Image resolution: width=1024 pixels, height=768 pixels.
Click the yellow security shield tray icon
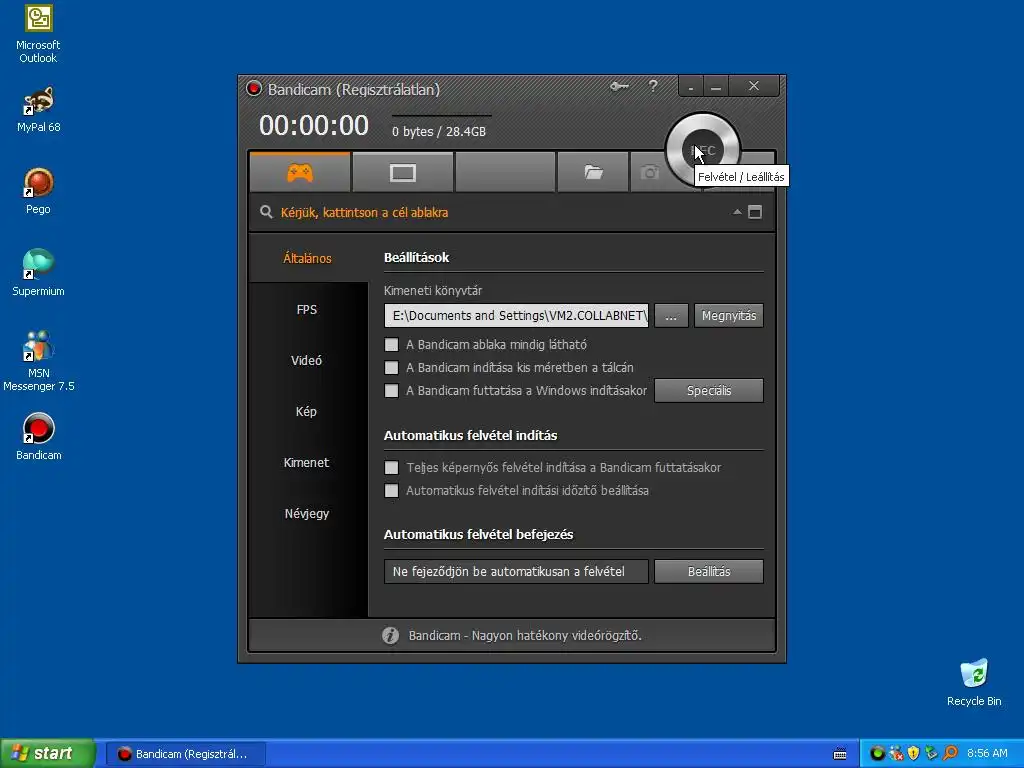[x=914, y=754]
